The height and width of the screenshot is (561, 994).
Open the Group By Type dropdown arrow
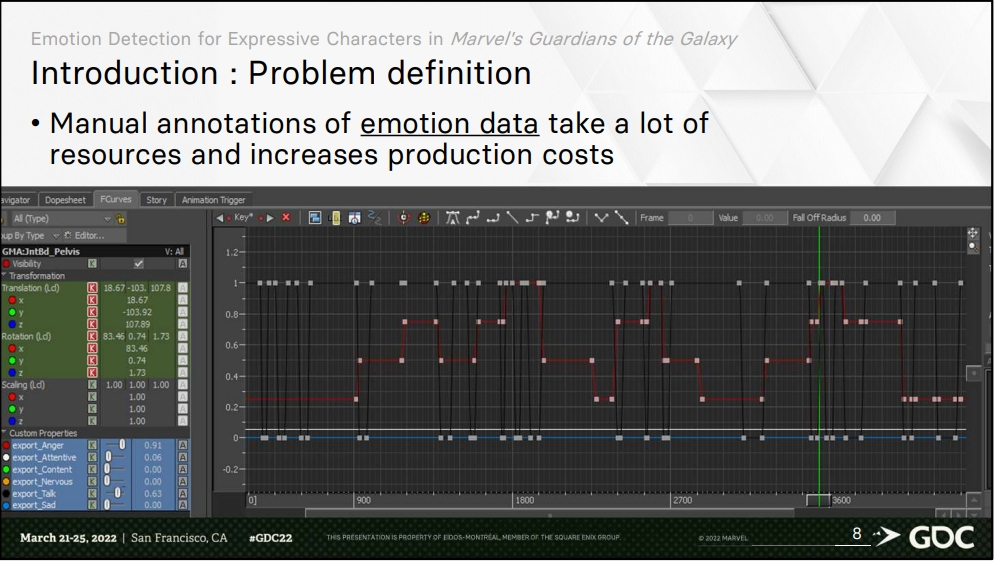[56, 236]
